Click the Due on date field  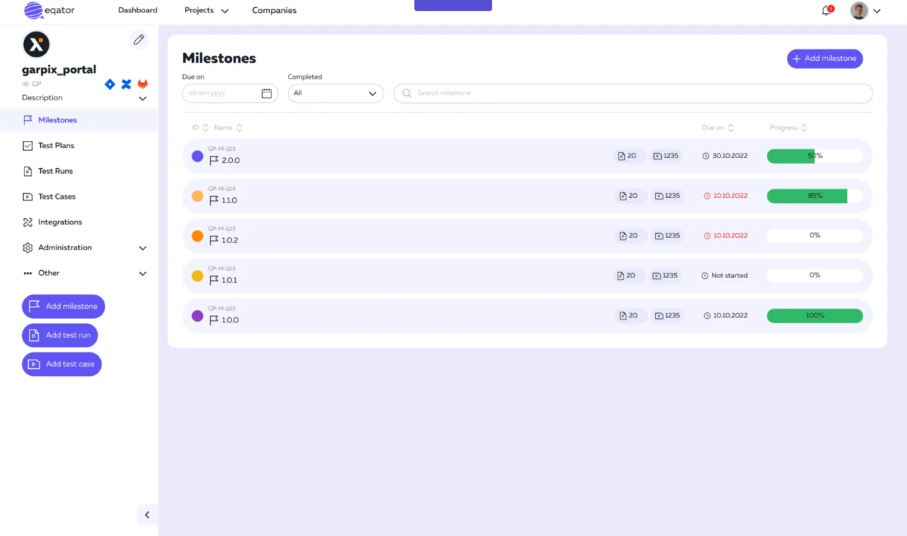coord(230,93)
